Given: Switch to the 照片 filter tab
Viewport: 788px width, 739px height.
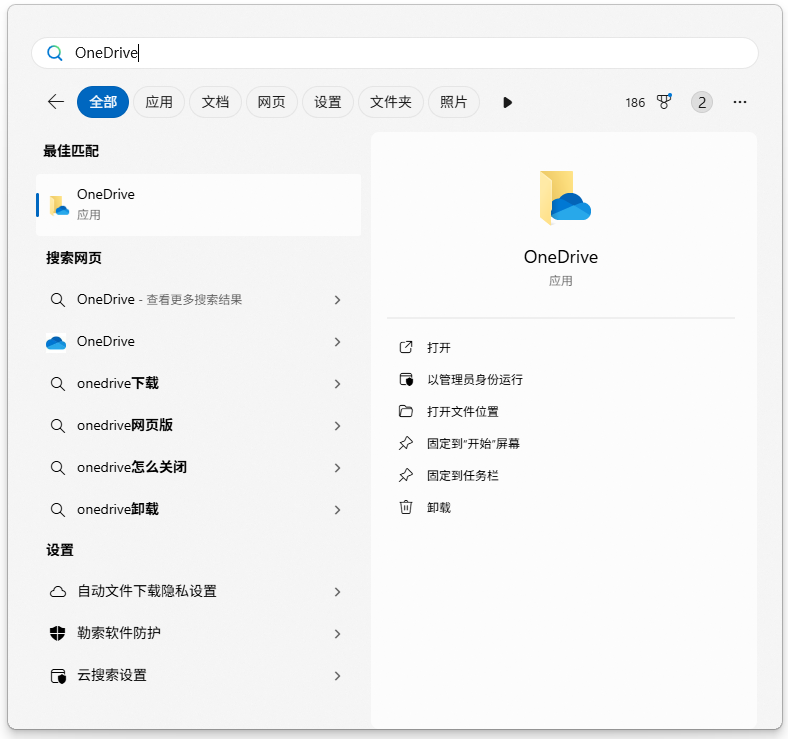Looking at the screenshot, I should coord(453,102).
